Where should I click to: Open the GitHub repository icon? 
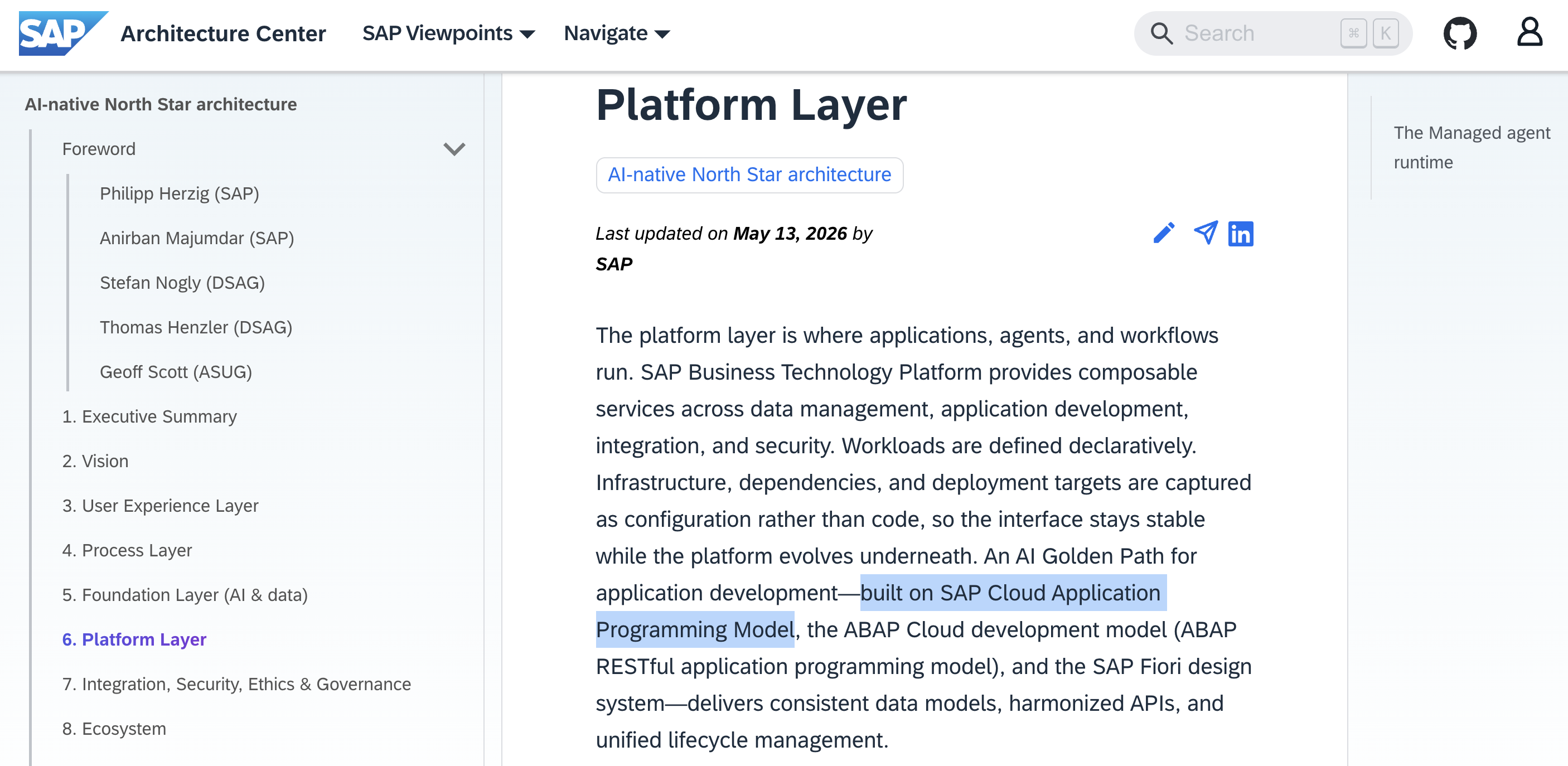click(x=1460, y=33)
